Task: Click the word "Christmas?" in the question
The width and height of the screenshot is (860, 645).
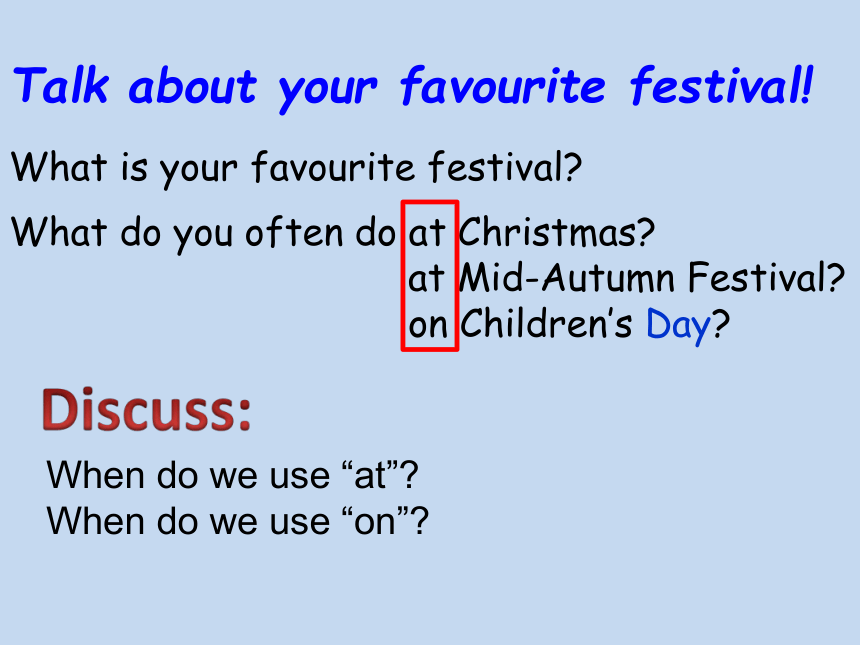Action: pos(557,233)
